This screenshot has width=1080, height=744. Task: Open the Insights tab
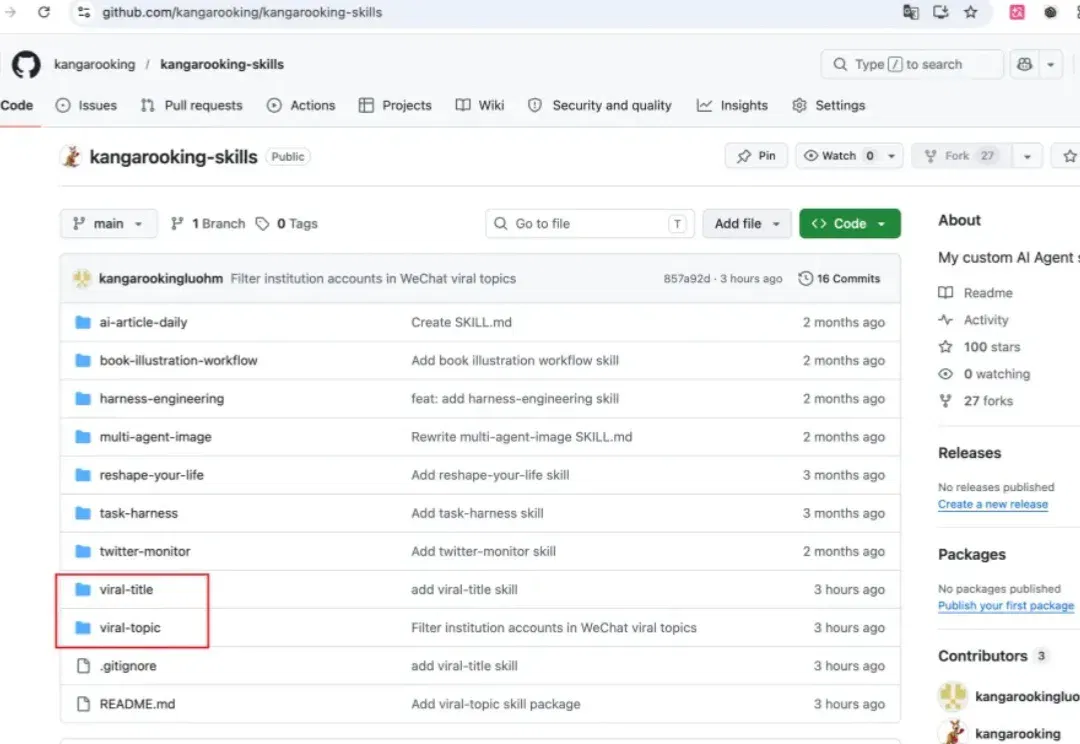[732, 105]
